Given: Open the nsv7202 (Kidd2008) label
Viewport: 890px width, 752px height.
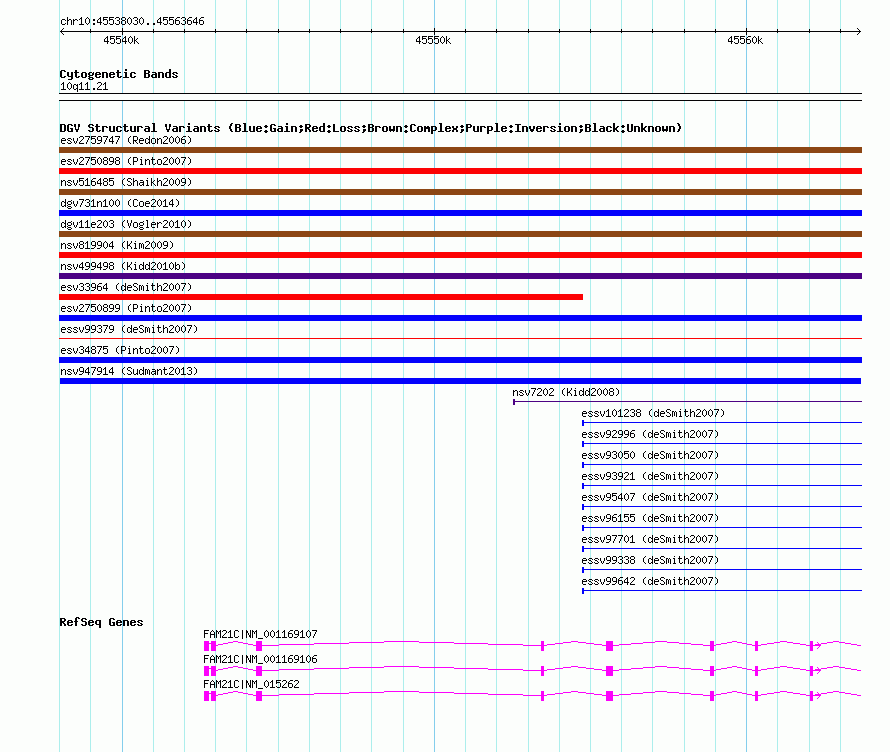Looking at the screenshot, I should pos(566,392).
